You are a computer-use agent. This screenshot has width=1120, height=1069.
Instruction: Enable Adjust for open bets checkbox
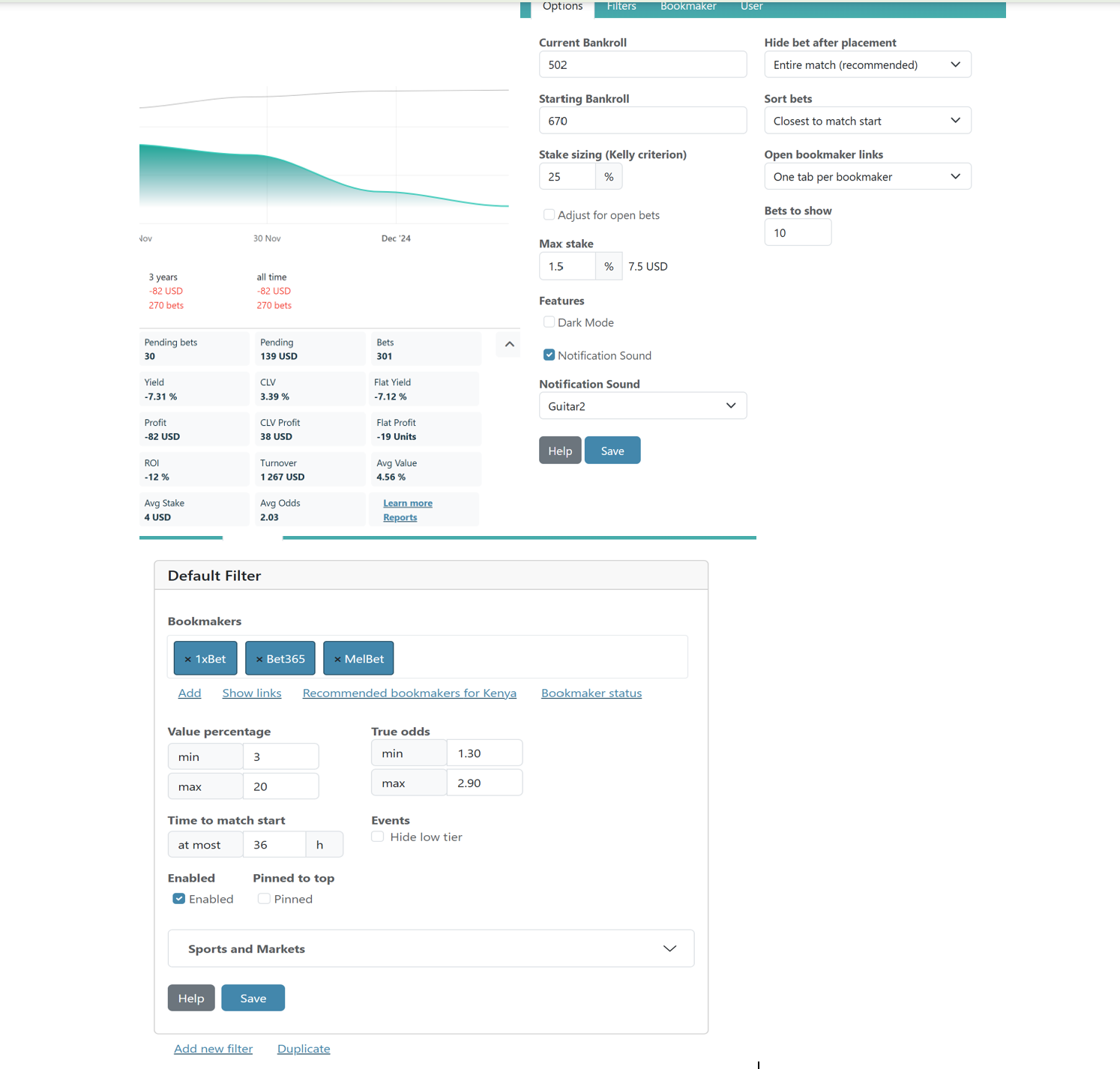[550, 215]
